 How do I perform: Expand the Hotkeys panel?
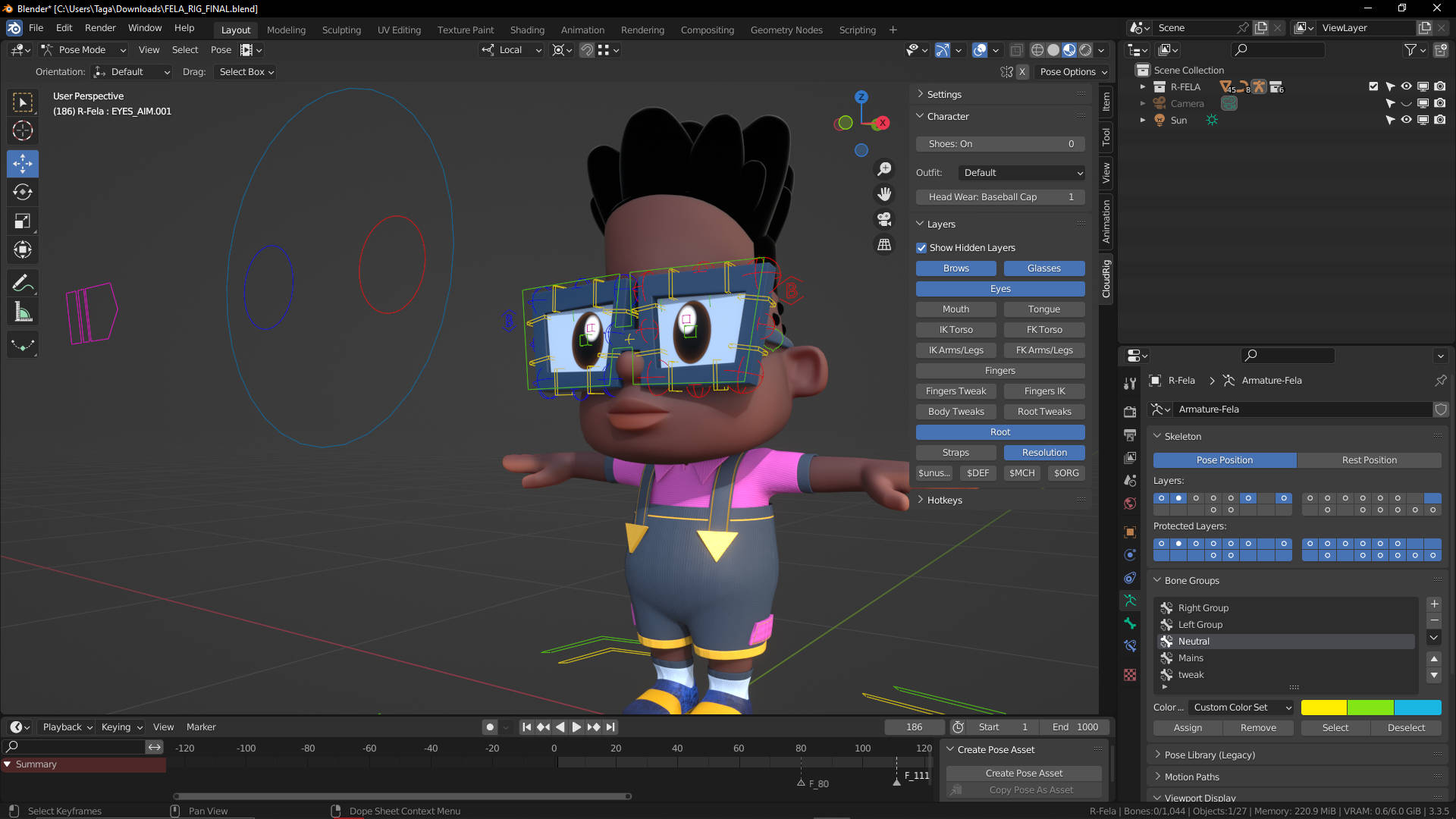944,500
